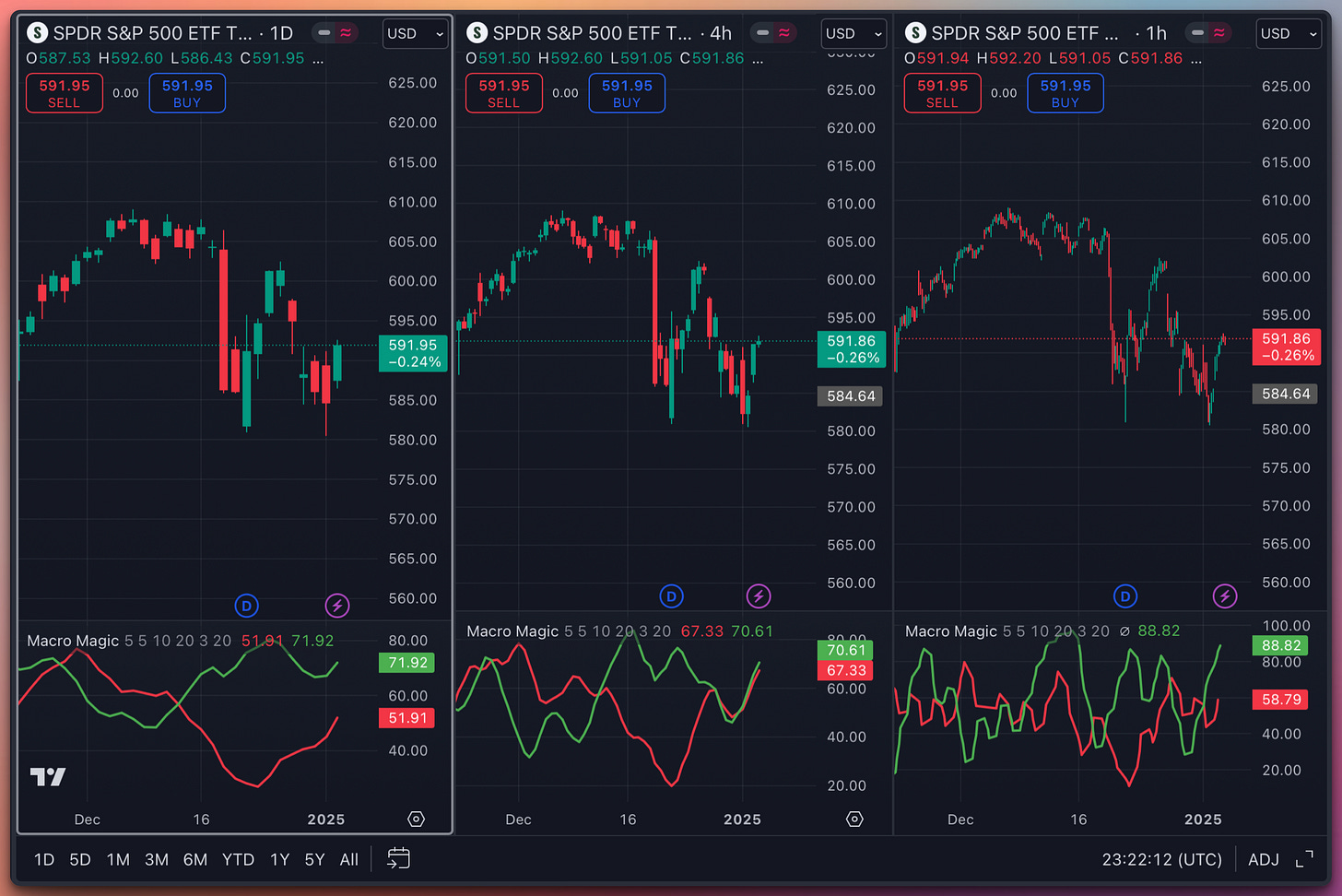The image size is (1342, 896).
Task: Click the 591.95 BUY button on 4h chart
Action: 627,93
